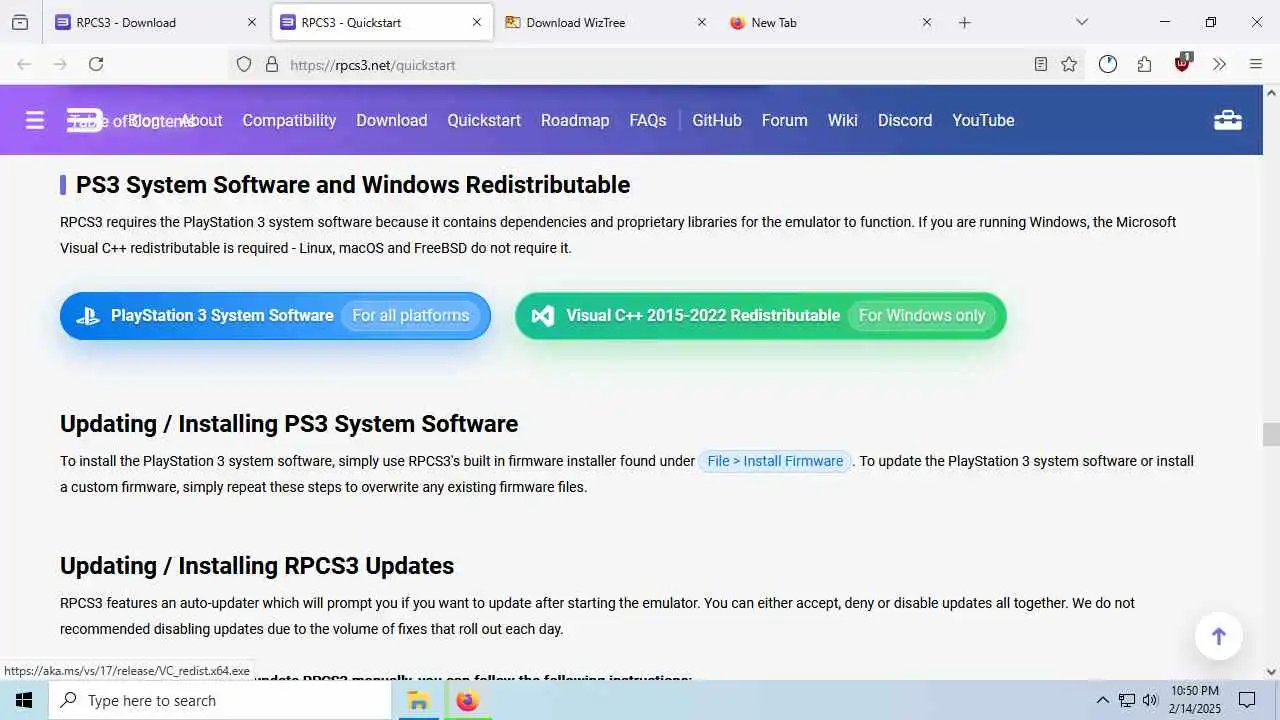1280x720 pixels.
Task: Bookmark this page with the star icon
Action: coord(1069,64)
